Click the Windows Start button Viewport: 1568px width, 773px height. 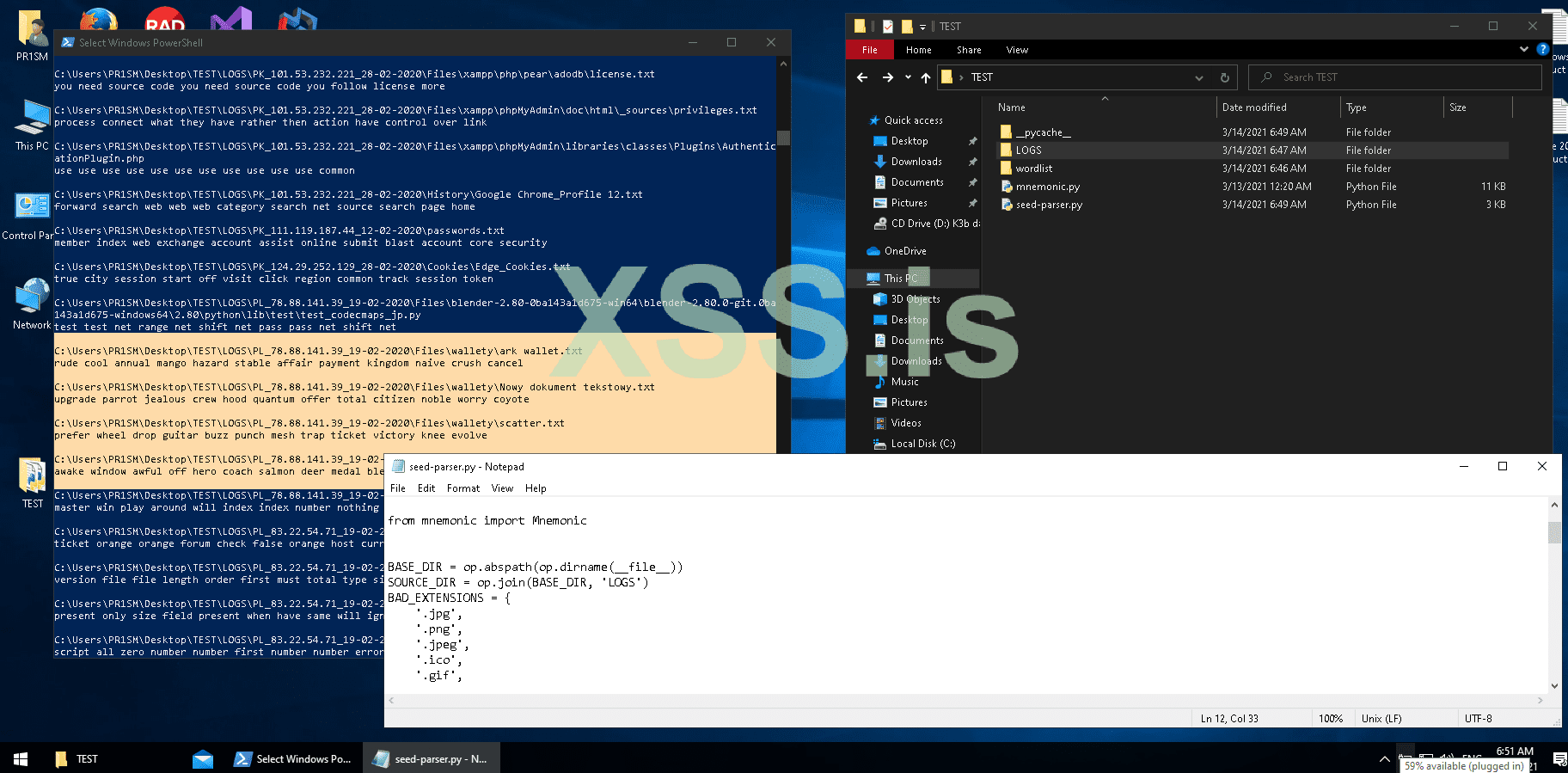pos(21,758)
